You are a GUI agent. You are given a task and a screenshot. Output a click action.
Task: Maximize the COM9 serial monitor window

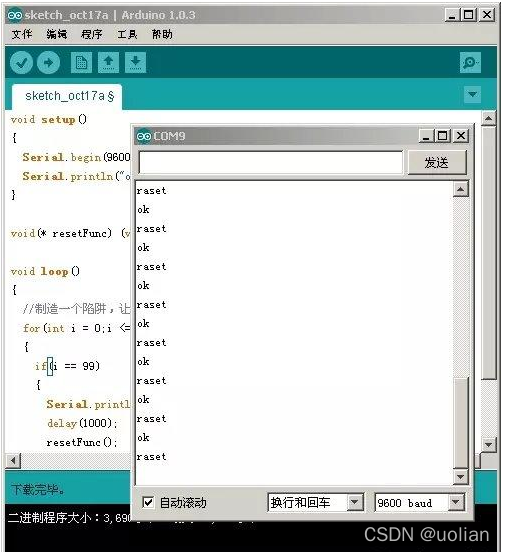click(443, 136)
